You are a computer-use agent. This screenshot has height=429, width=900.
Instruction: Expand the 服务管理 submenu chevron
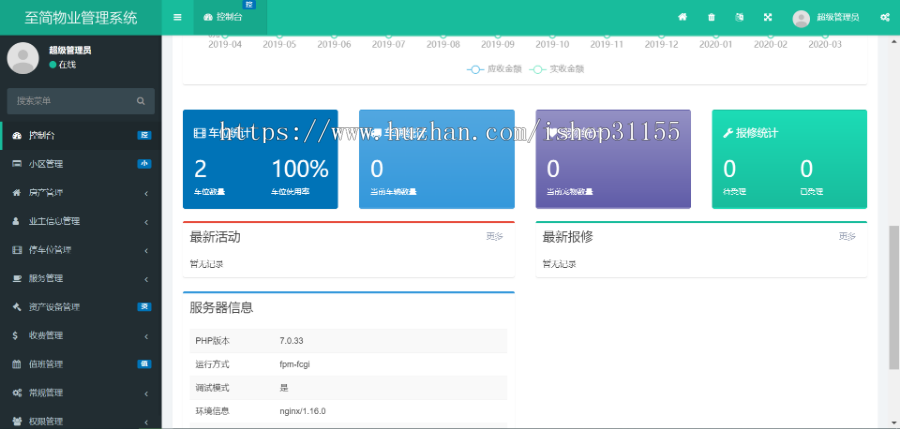pos(146,279)
